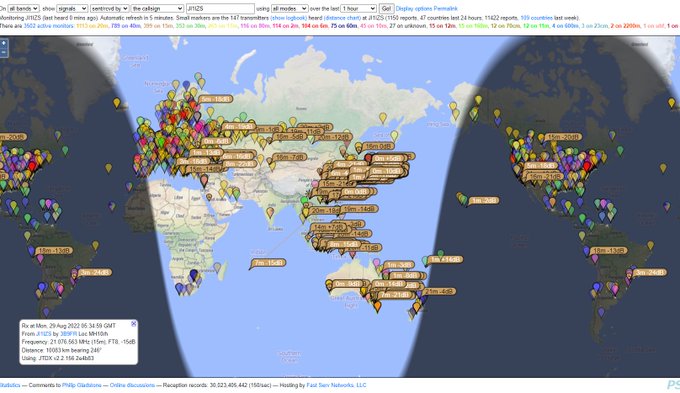This screenshot has height=393, width=680.
Task: Click the '20m -18dB' callout in Southeast Asia
Action: point(325,210)
